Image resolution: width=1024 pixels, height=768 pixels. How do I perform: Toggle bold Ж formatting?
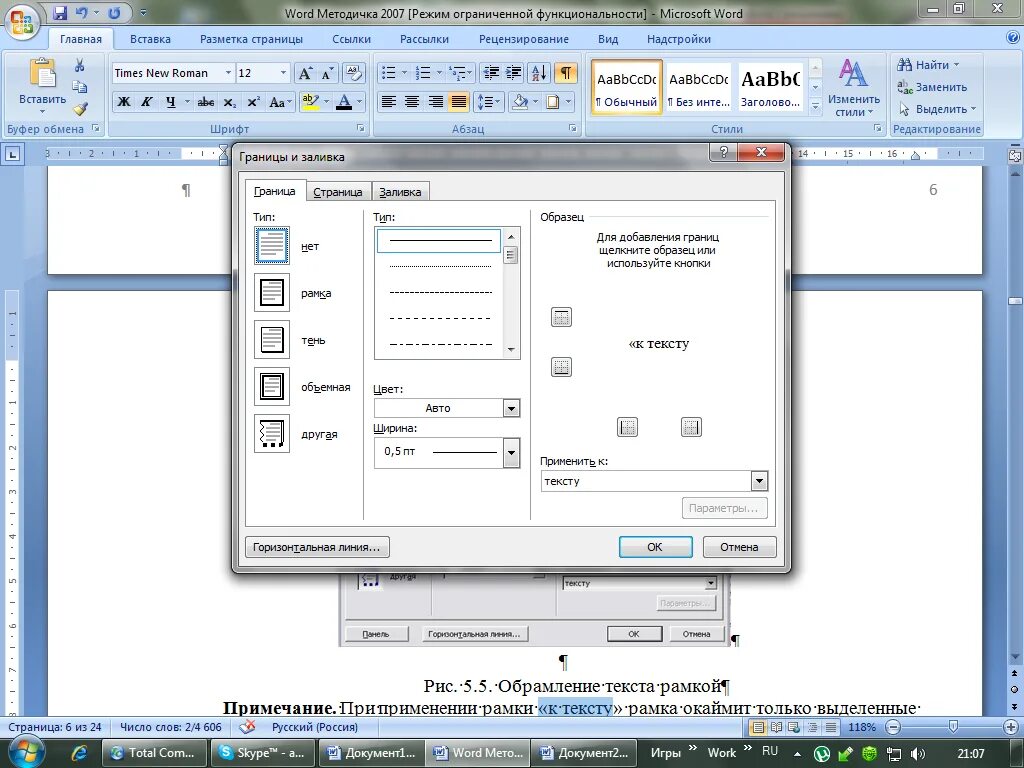click(x=123, y=102)
